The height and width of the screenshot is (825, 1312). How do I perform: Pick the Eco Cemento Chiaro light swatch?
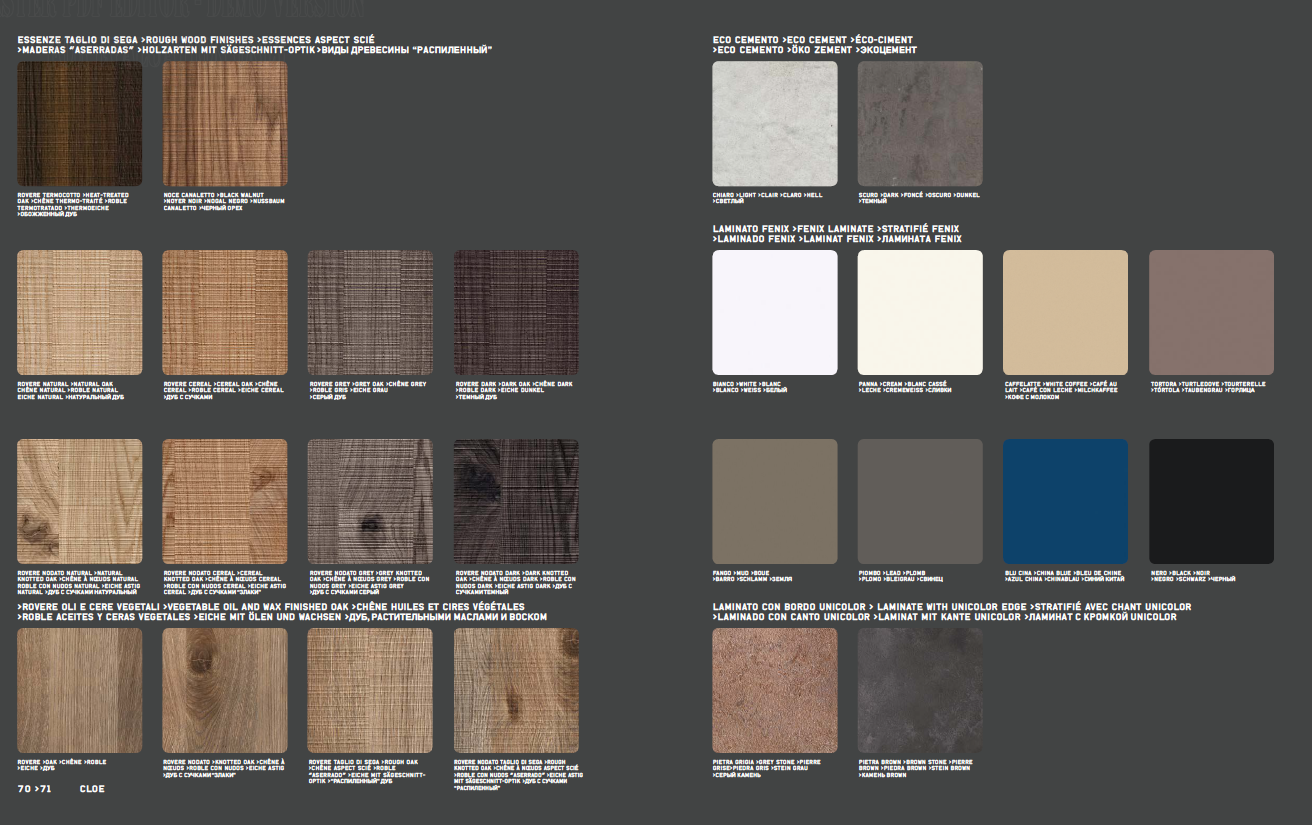(x=775, y=124)
